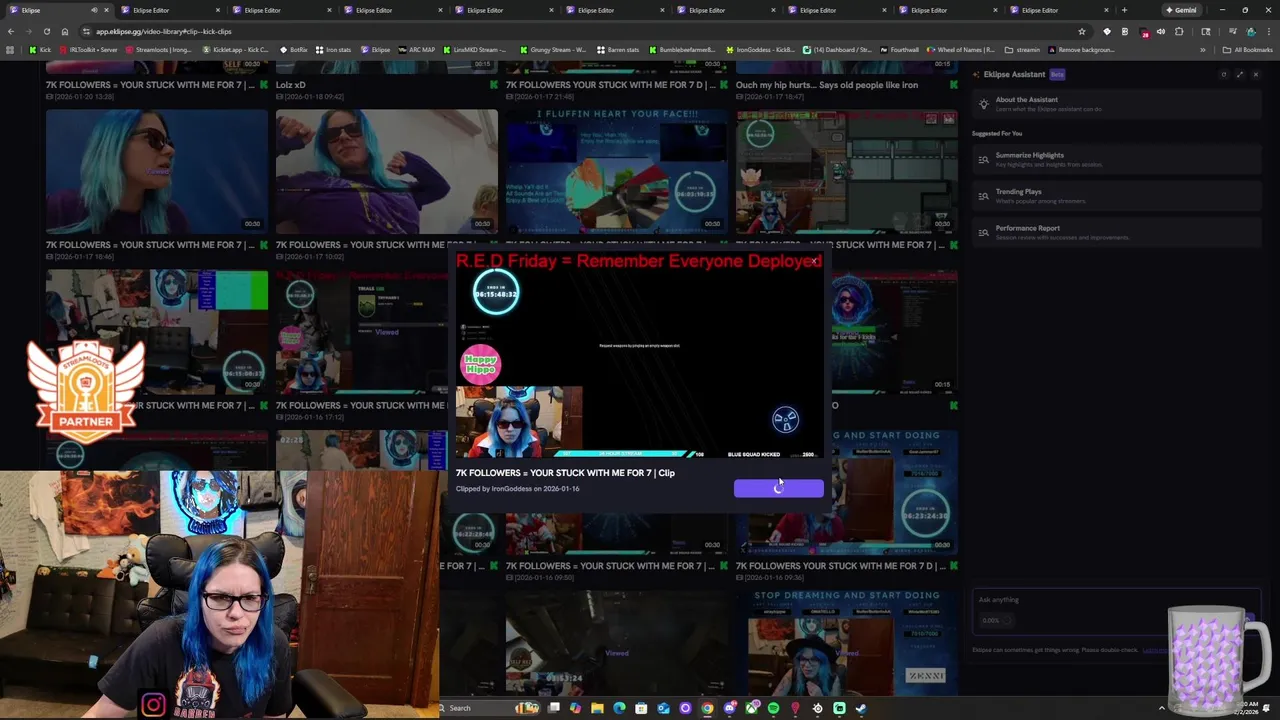
Task: Expand the Eklipse Assistant panel
Action: click(x=1240, y=74)
